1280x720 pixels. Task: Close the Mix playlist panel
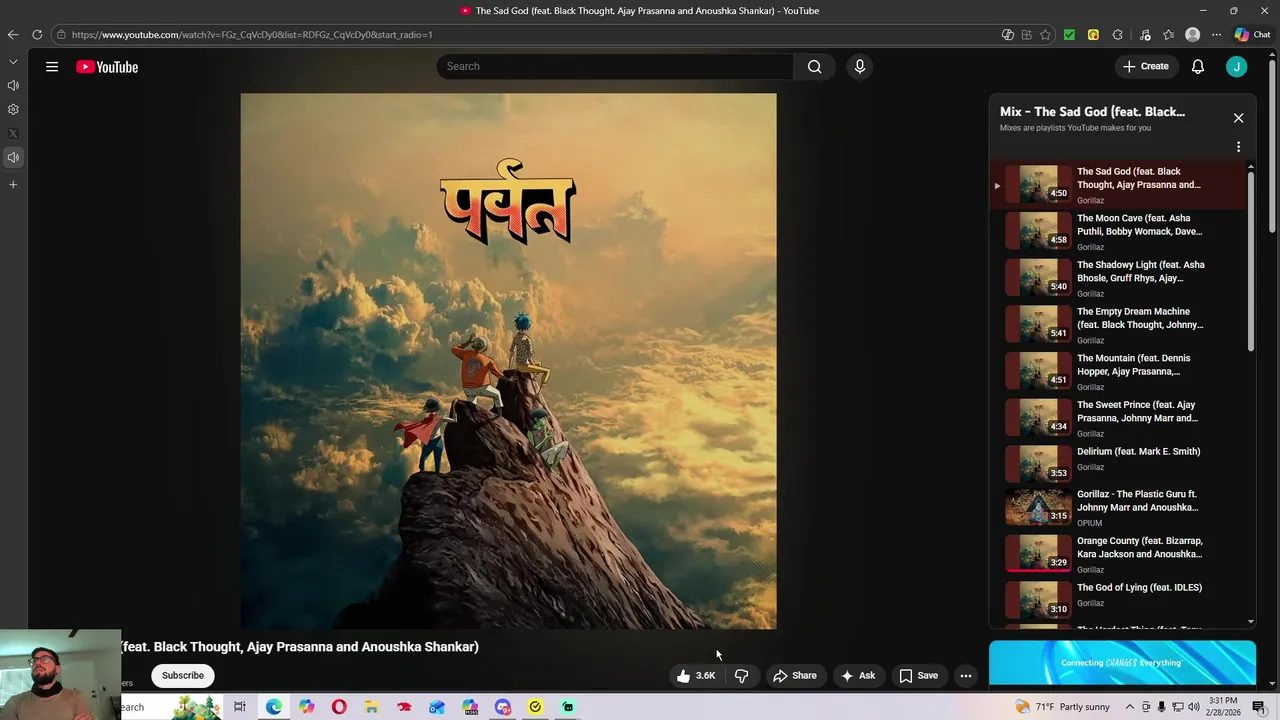coord(1238,118)
